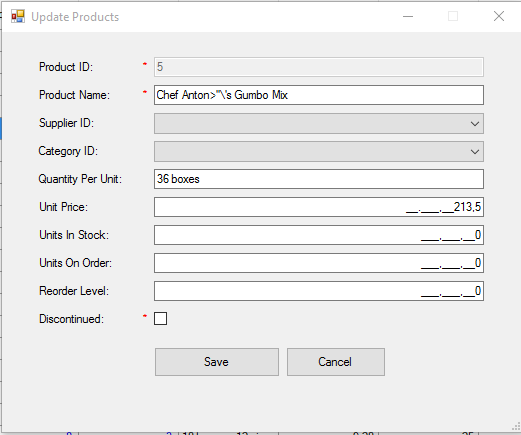The image size is (521, 435).
Task: Click the resize grip in dialog corner
Action: (516, 427)
